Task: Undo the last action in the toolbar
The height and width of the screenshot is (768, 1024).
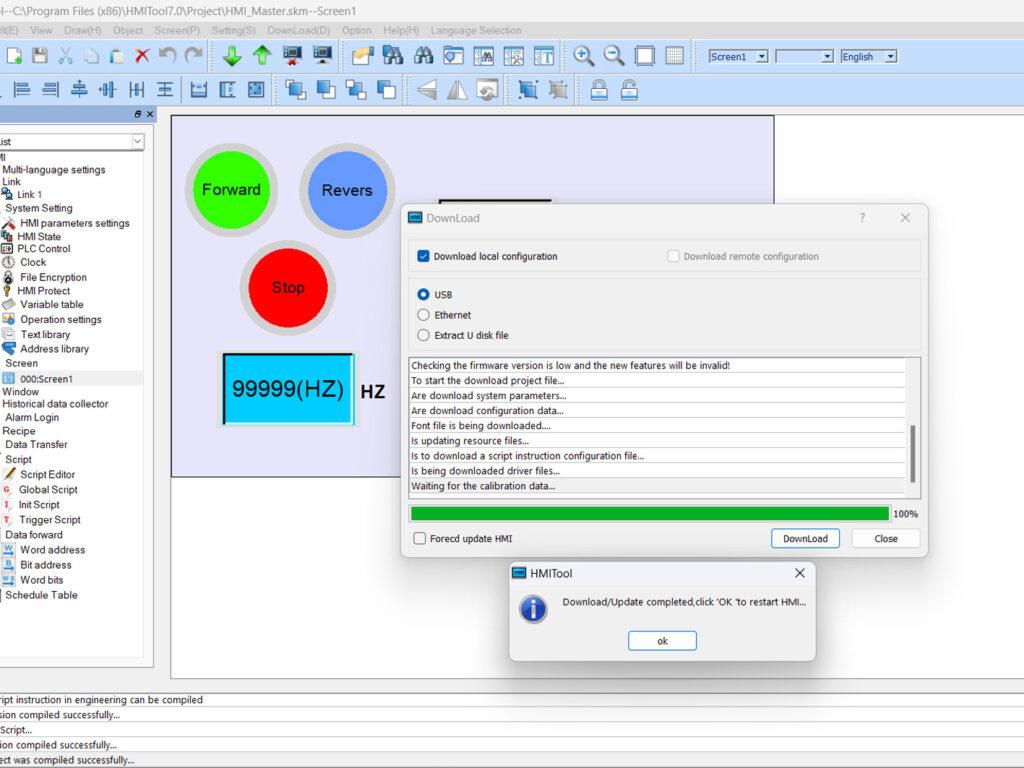Action: (168, 56)
